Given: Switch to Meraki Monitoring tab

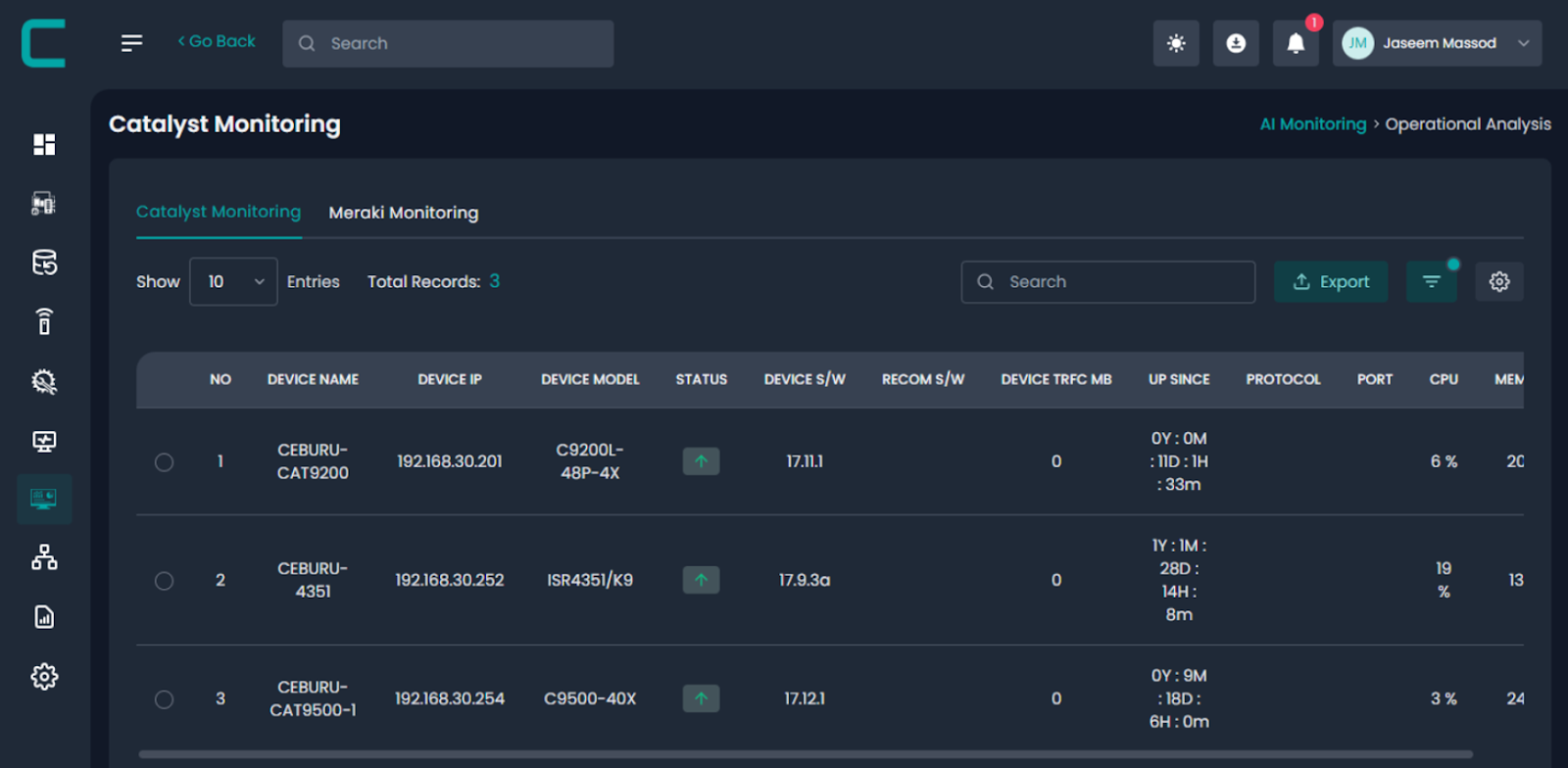Looking at the screenshot, I should tap(404, 213).
